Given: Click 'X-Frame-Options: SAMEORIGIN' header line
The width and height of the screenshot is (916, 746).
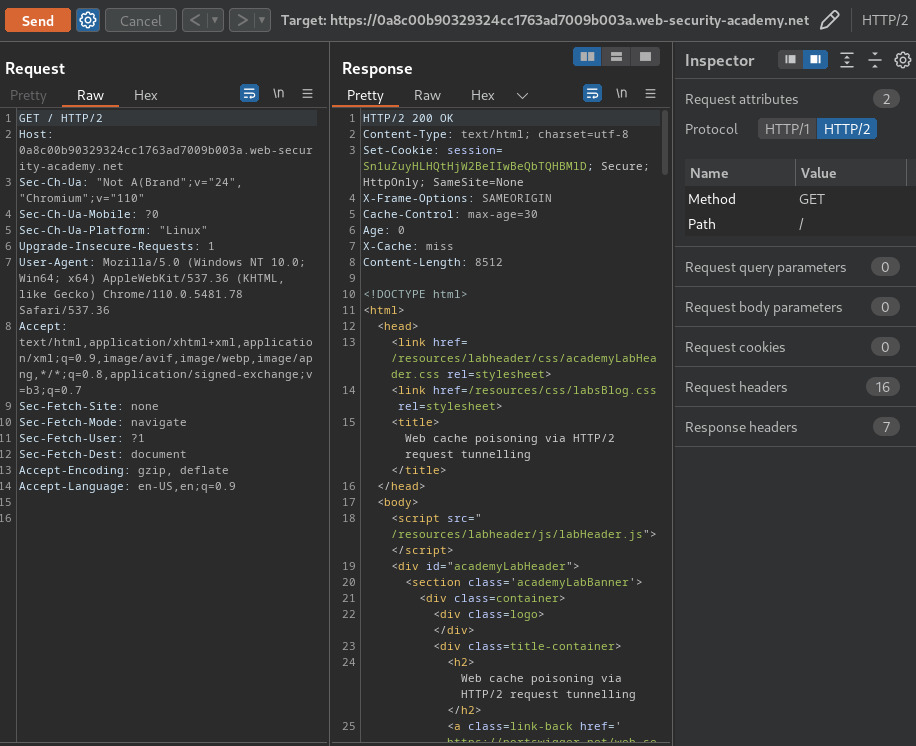Looking at the screenshot, I should pyautogui.click(x=457, y=199).
